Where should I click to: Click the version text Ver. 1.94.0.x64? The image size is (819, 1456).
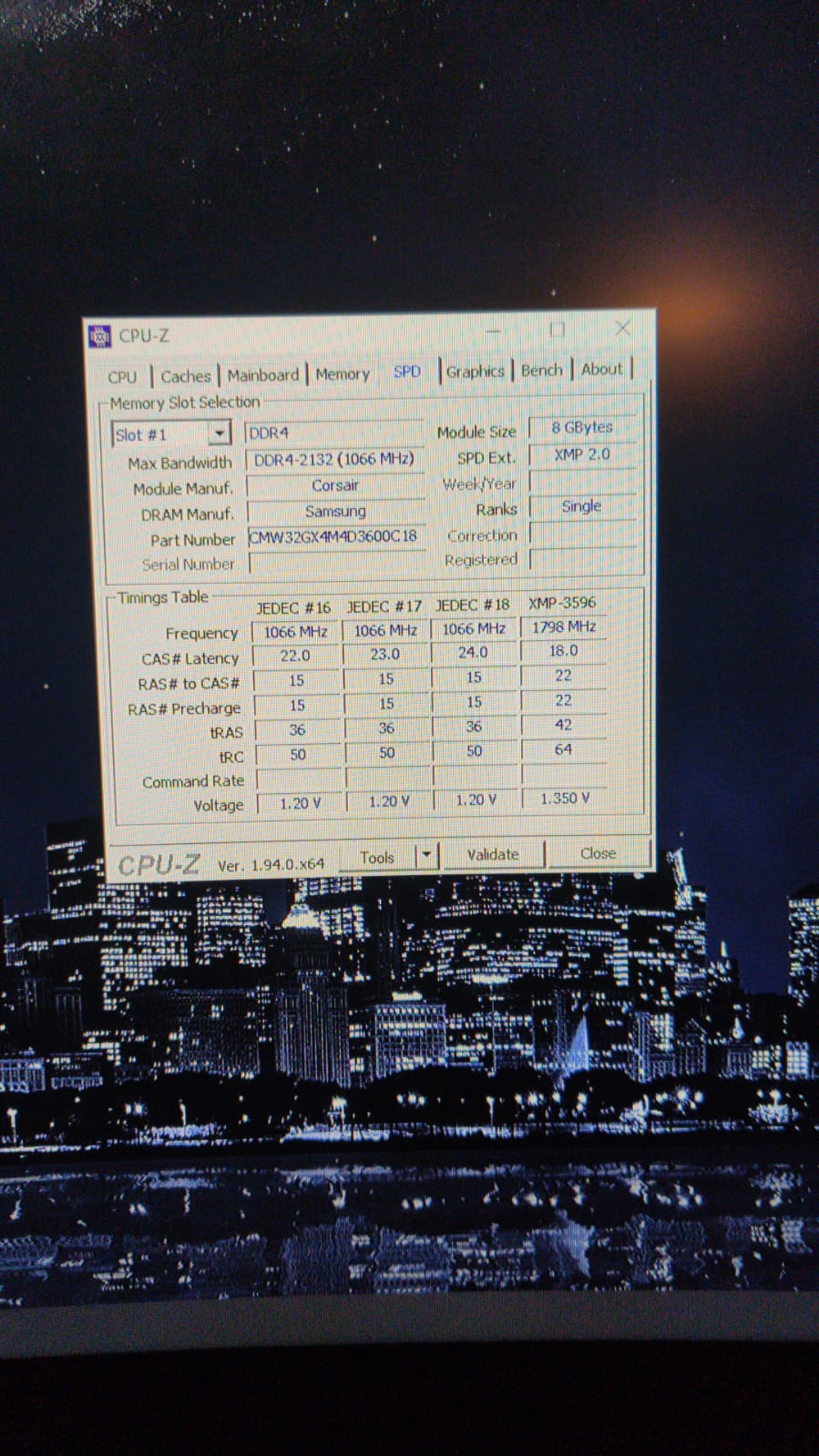tap(271, 865)
